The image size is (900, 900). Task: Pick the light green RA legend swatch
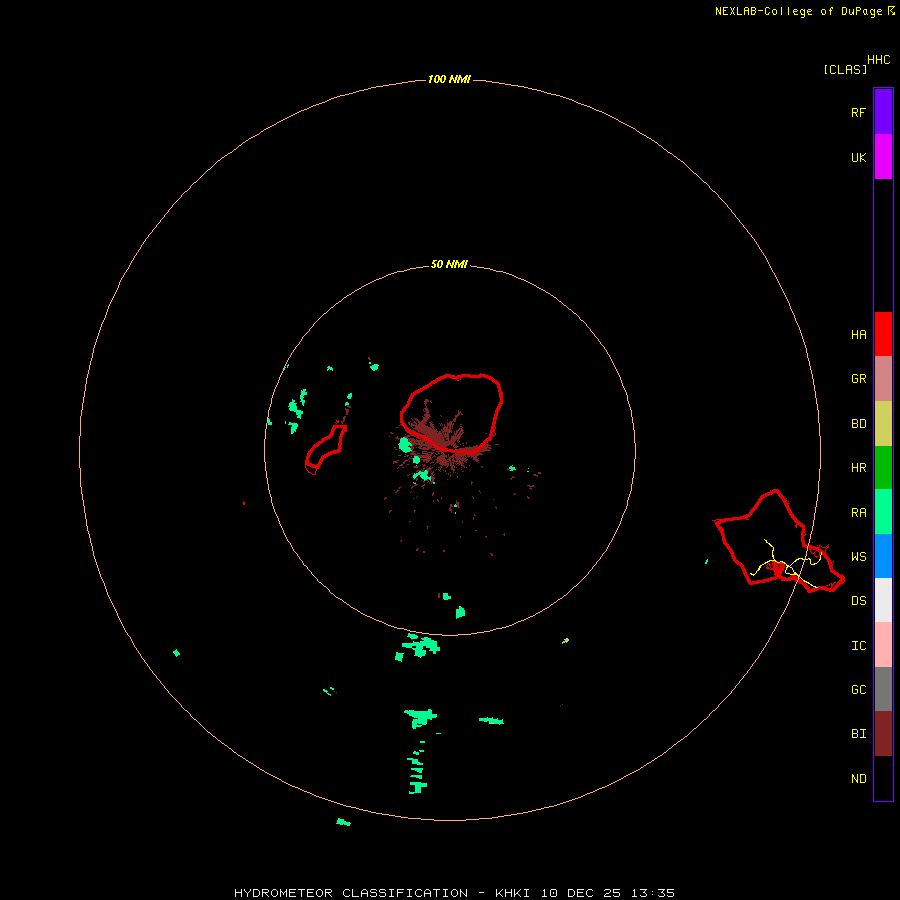(x=883, y=512)
